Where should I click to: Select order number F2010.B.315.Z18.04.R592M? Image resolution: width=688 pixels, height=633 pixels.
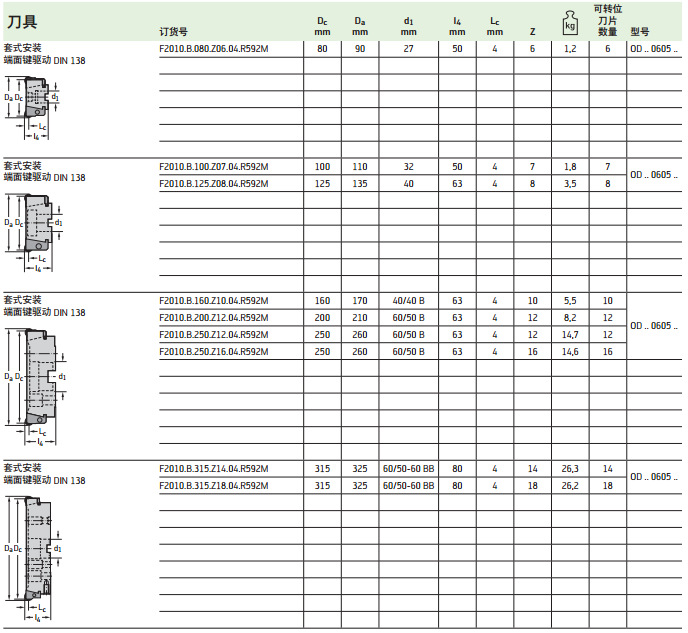tap(213, 486)
